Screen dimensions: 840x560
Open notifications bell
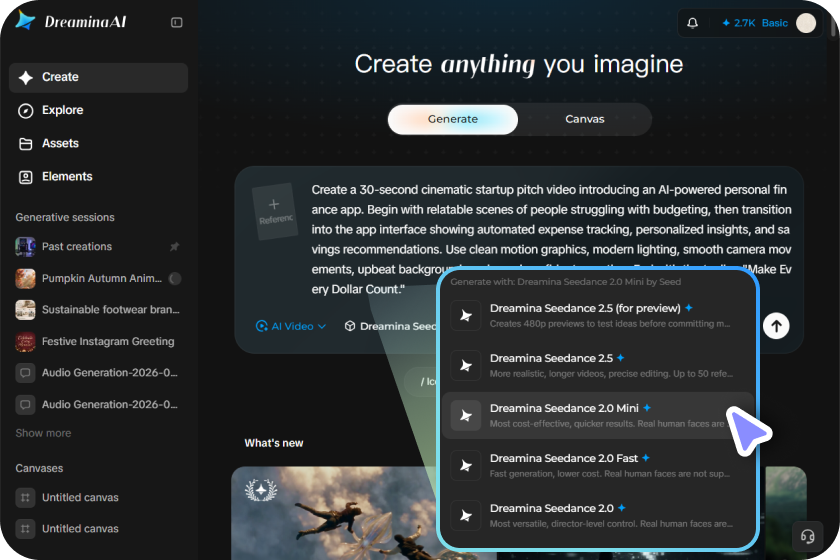click(692, 23)
